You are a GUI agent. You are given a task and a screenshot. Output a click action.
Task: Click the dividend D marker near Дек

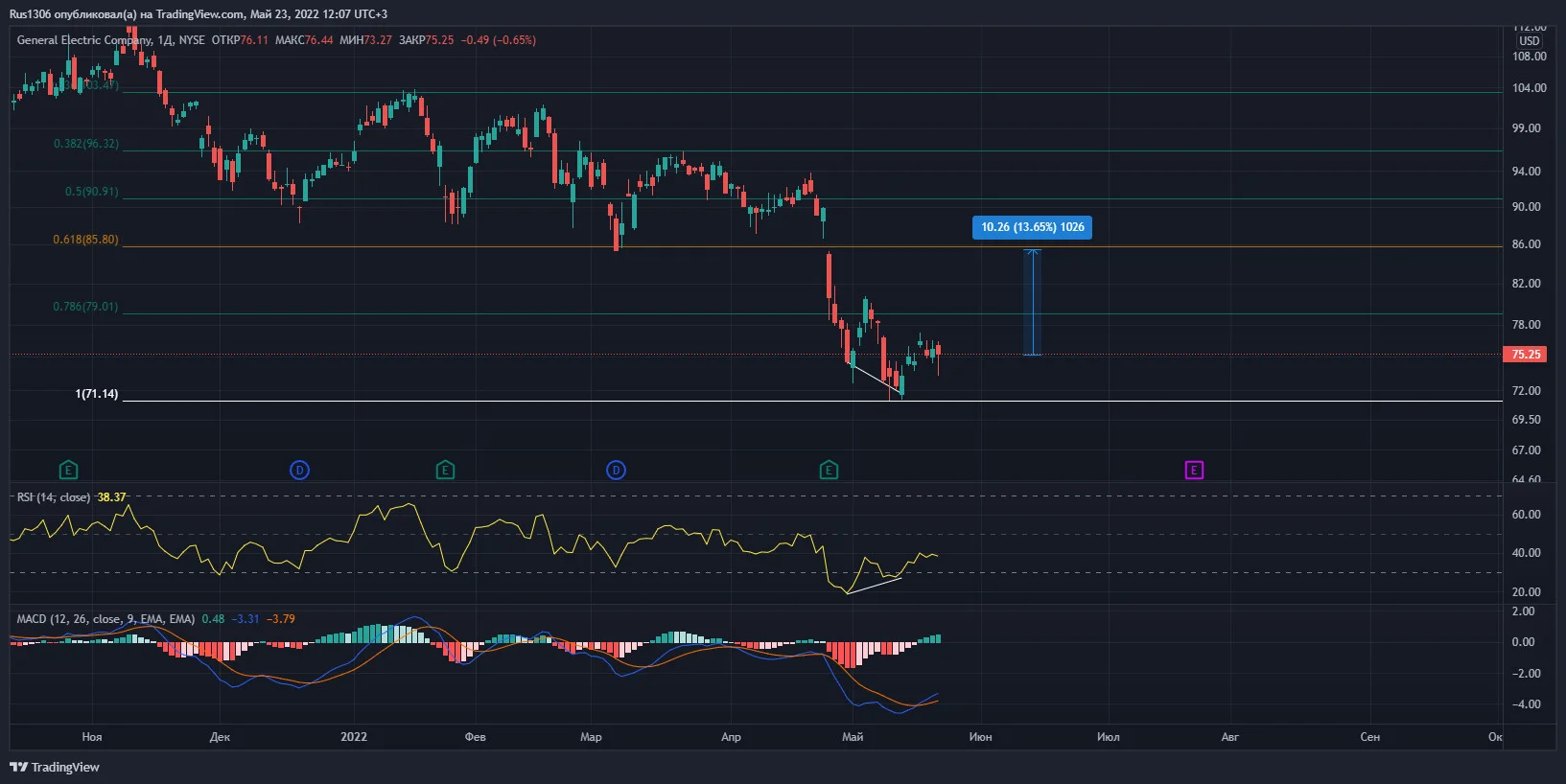point(299,470)
